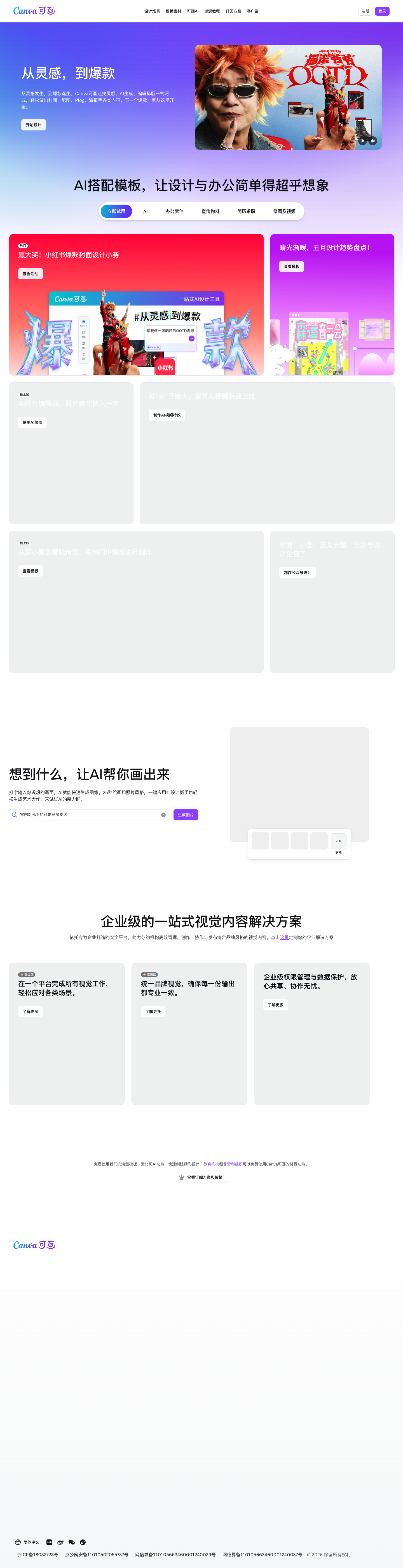Click the 使用AI修图 button
Viewport: 403px width, 1568px height.
[32, 422]
